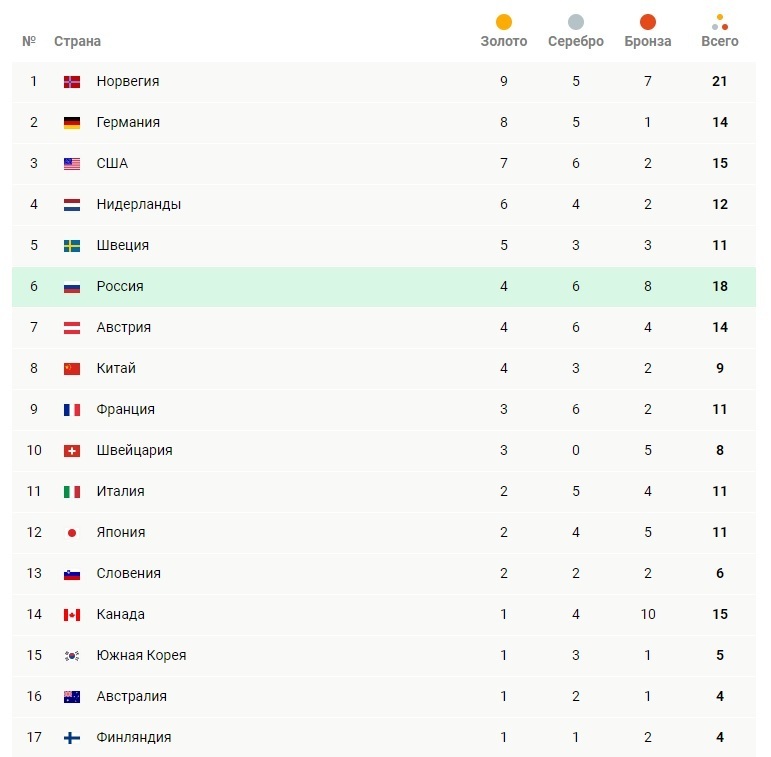The width and height of the screenshot is (771, 757).
Task: Click the Japan flag icon
Action: (x=72, y=533)
